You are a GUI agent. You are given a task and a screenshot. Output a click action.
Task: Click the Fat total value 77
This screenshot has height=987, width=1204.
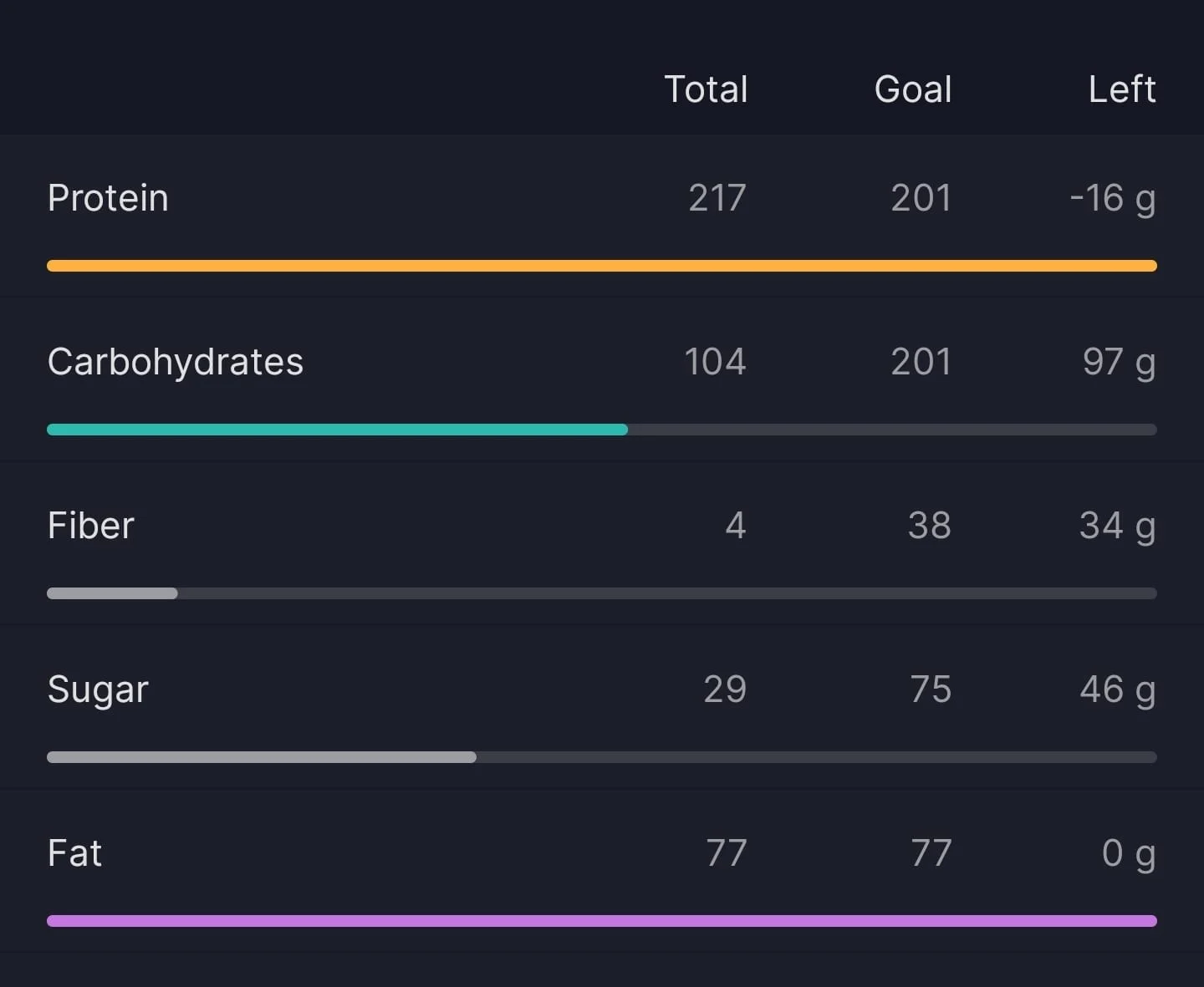tap(726, 853)
